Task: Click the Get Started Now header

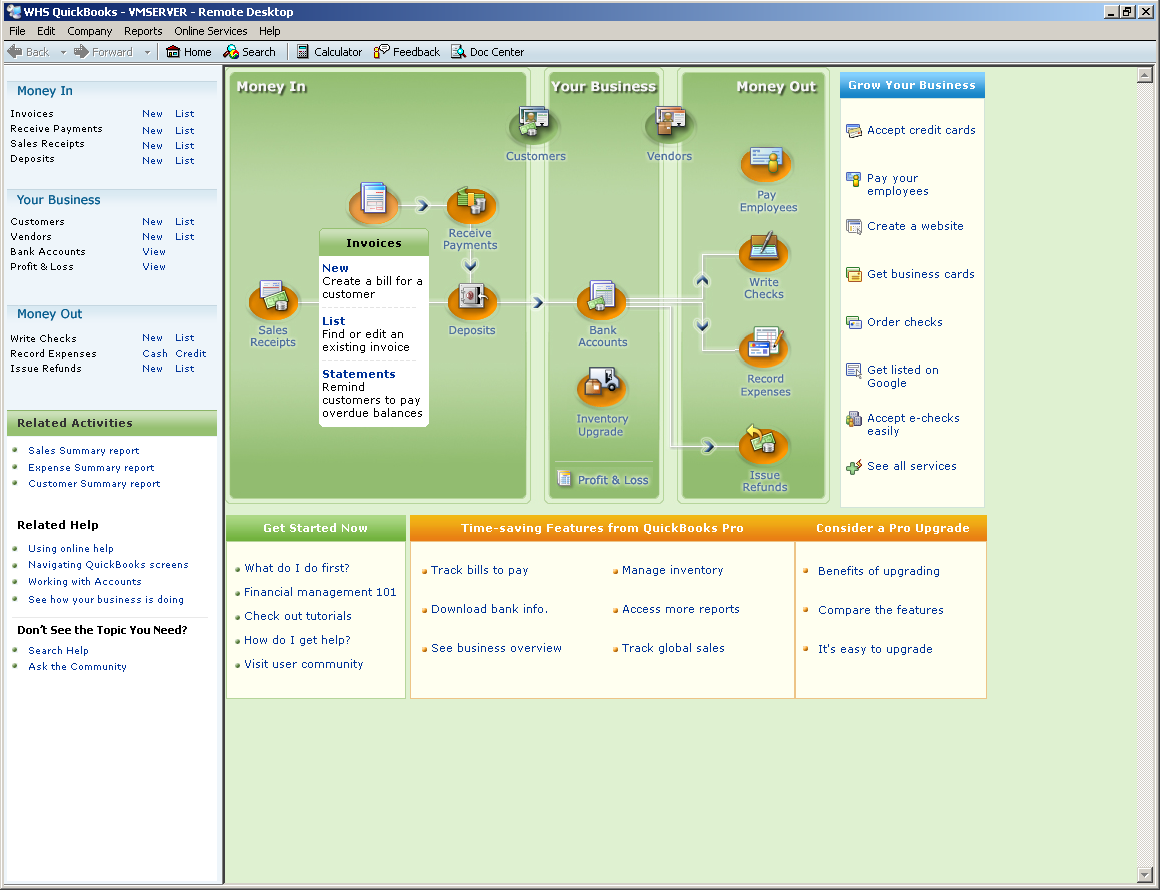Action: coord(316,528)
